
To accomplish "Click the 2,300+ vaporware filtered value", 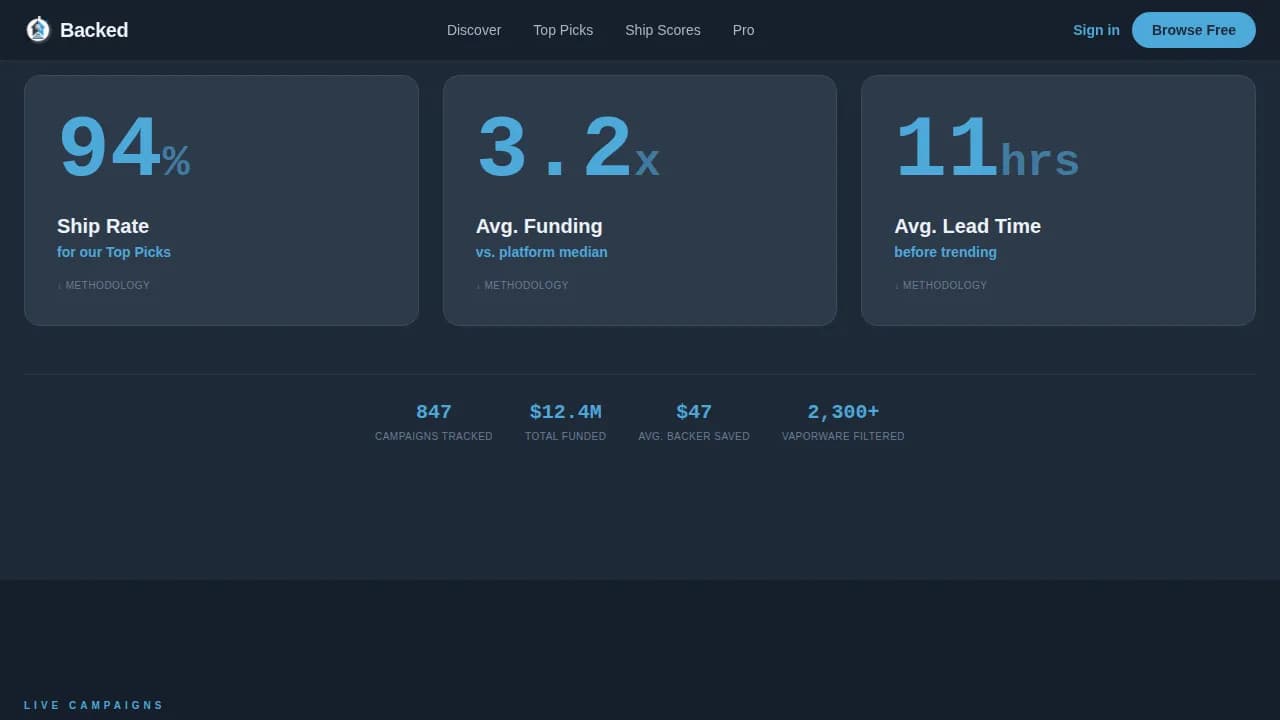I will (843, 412).
